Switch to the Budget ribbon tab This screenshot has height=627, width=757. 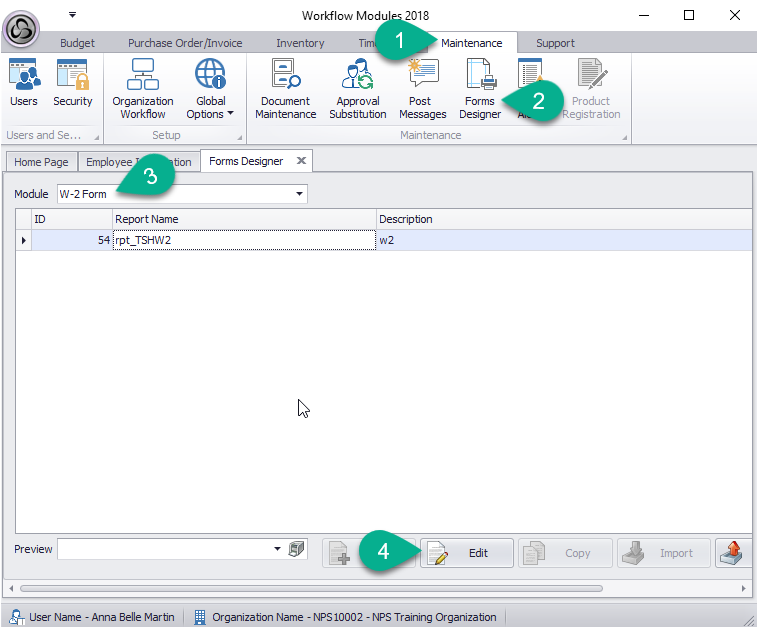[77, 43]
